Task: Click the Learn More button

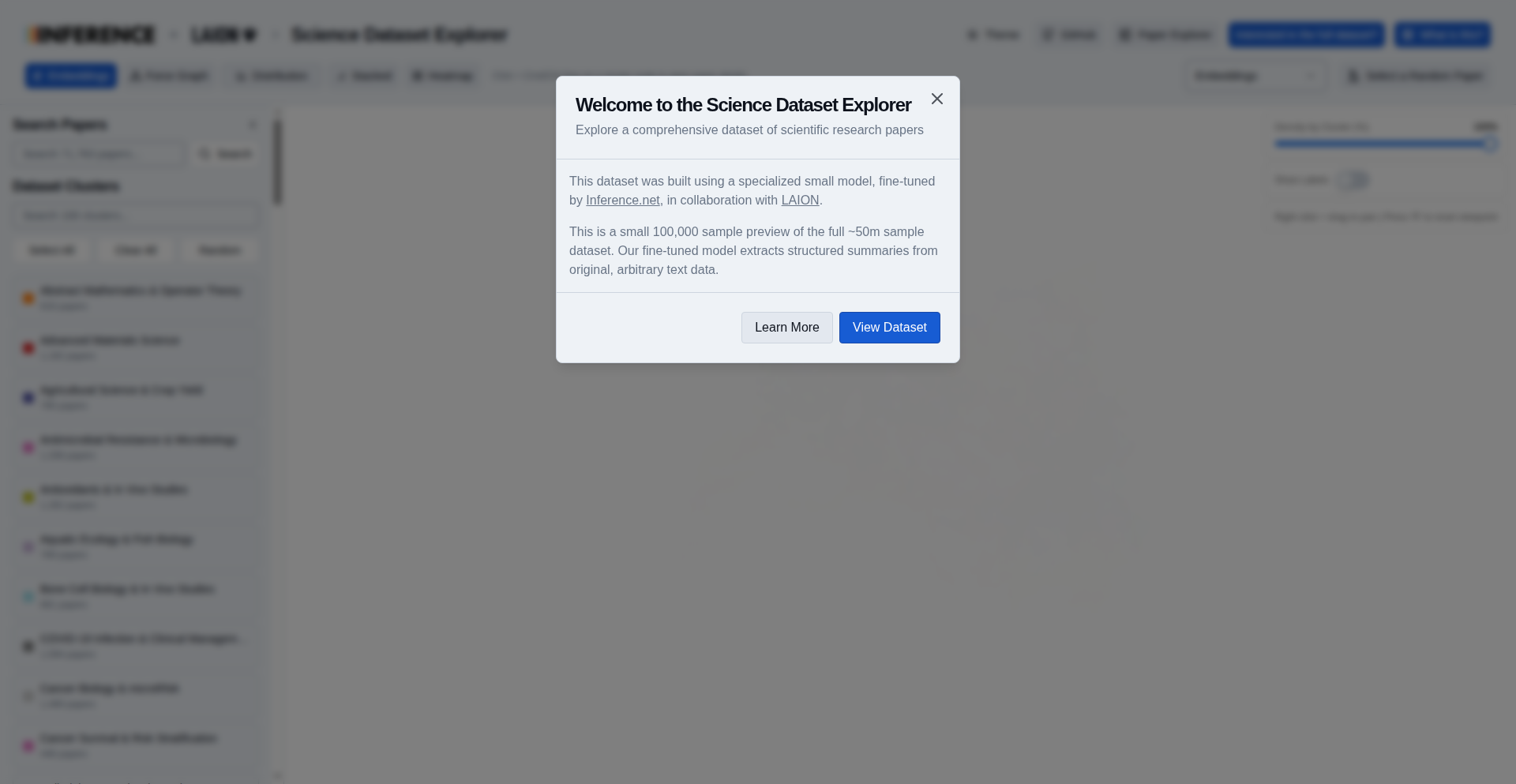Action: [x=786, y=328]
